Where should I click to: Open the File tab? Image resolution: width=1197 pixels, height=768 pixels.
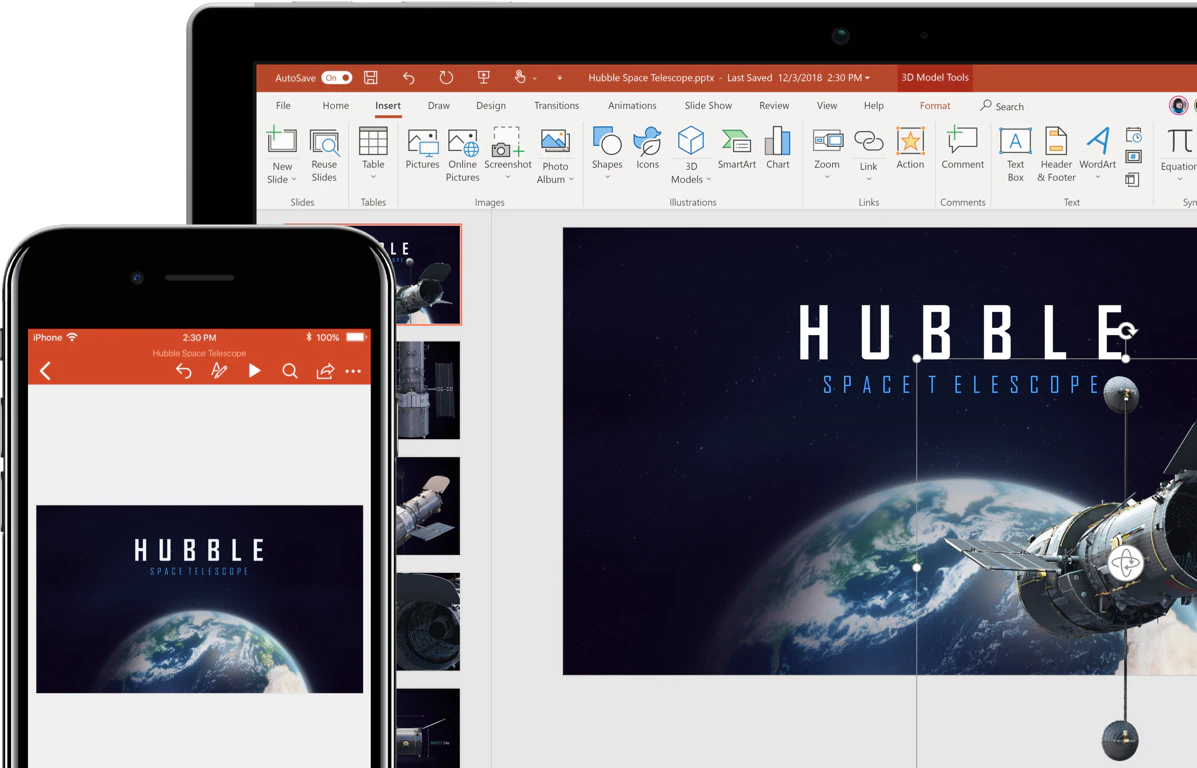pyautogui.click(x=283, y=105)
